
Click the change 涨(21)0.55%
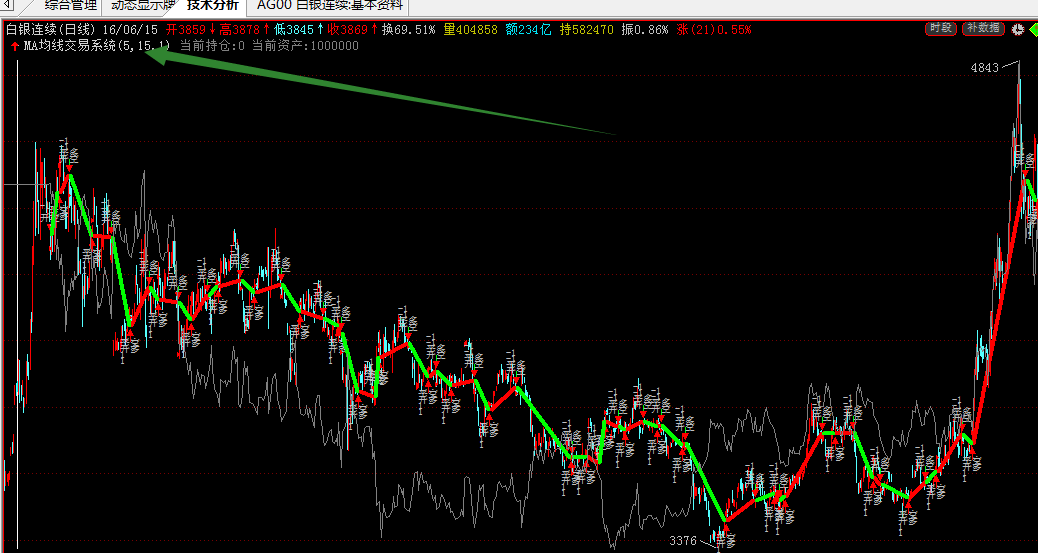click(x=714, y=29)
